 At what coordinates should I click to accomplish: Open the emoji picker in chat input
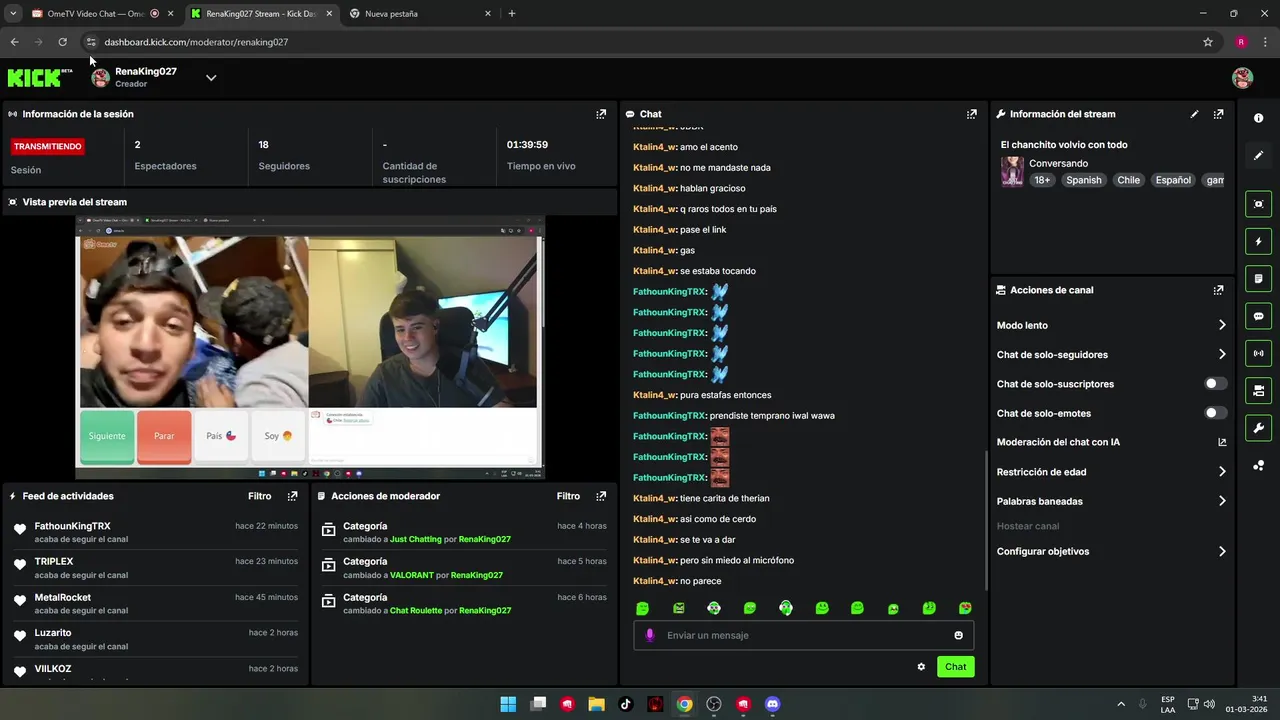click(x=958, y=635)
